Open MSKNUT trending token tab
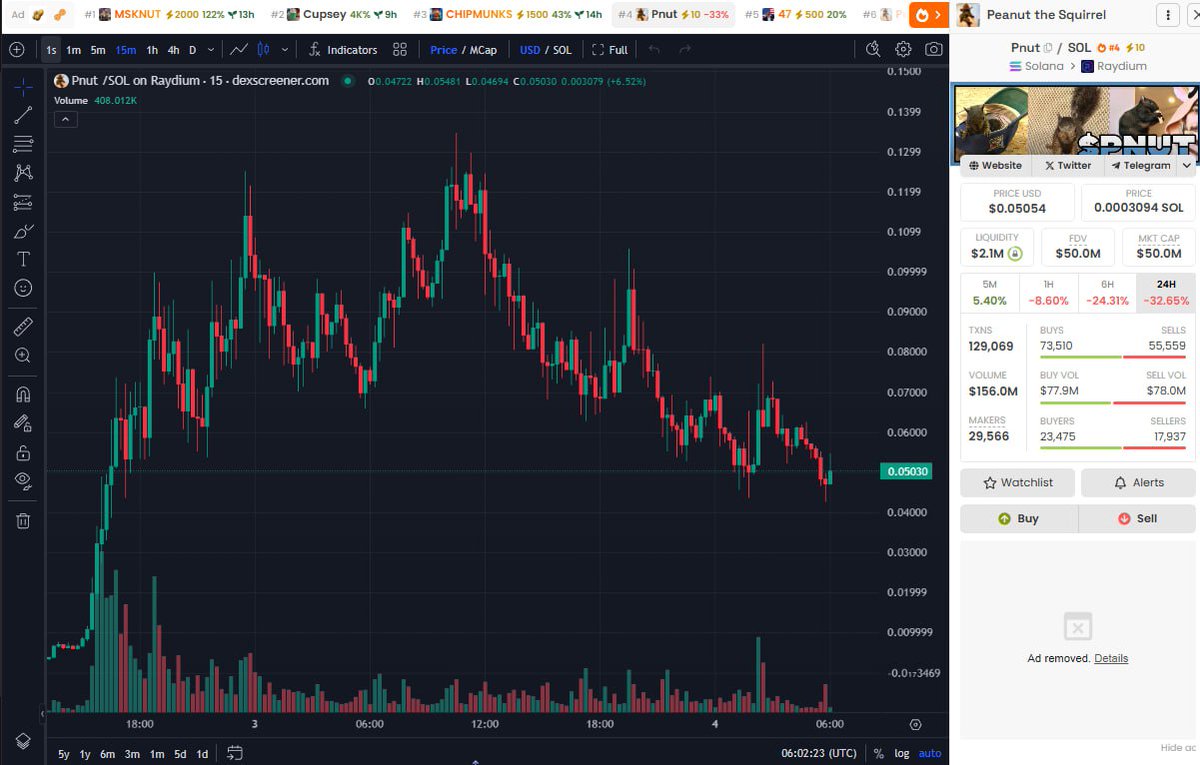 click(170, 15)
